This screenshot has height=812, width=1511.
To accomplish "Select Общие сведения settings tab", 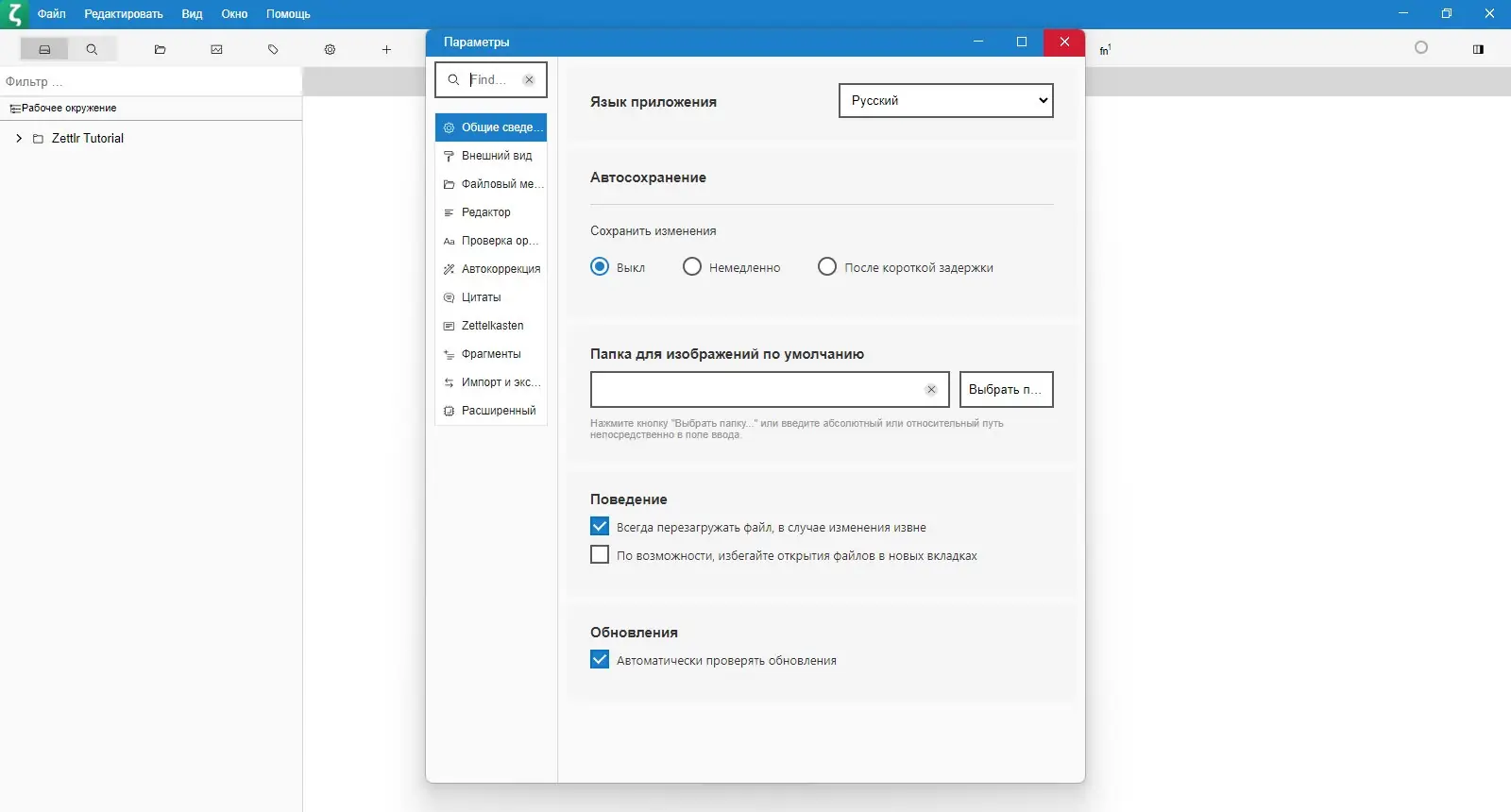I will (x=491, y=127).
